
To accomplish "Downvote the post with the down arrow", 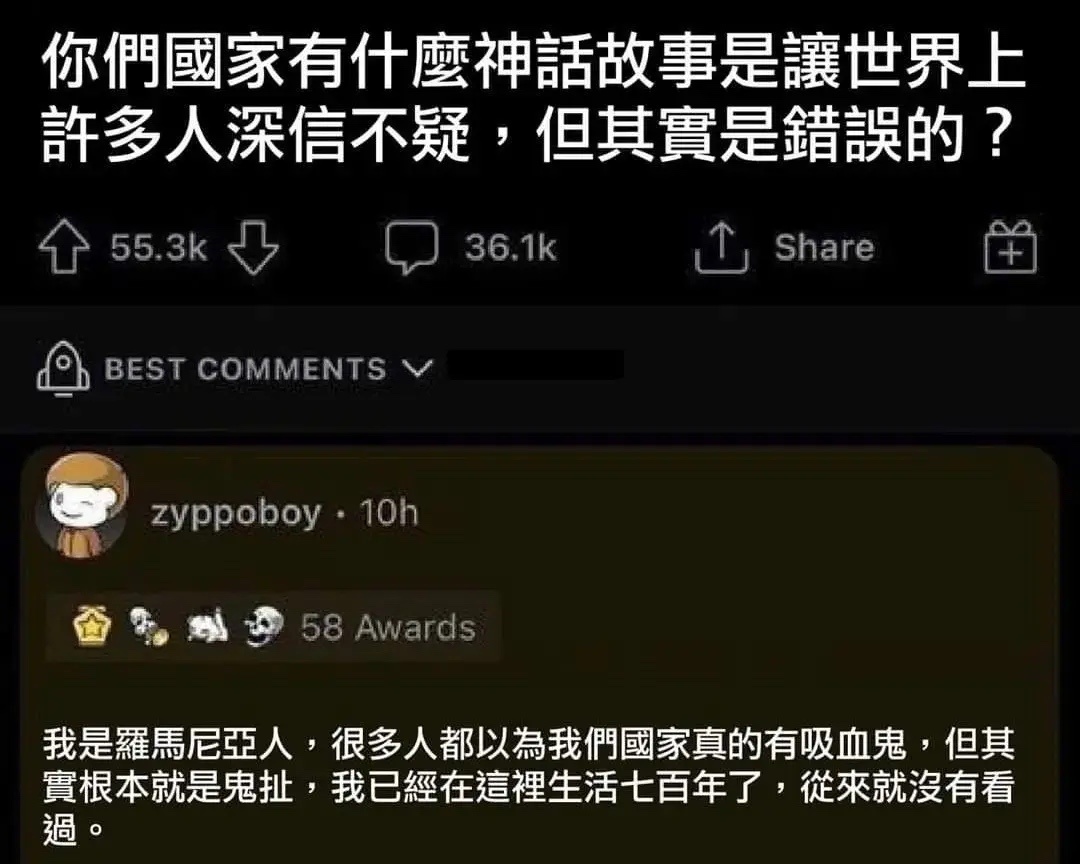I will (253, 247).
